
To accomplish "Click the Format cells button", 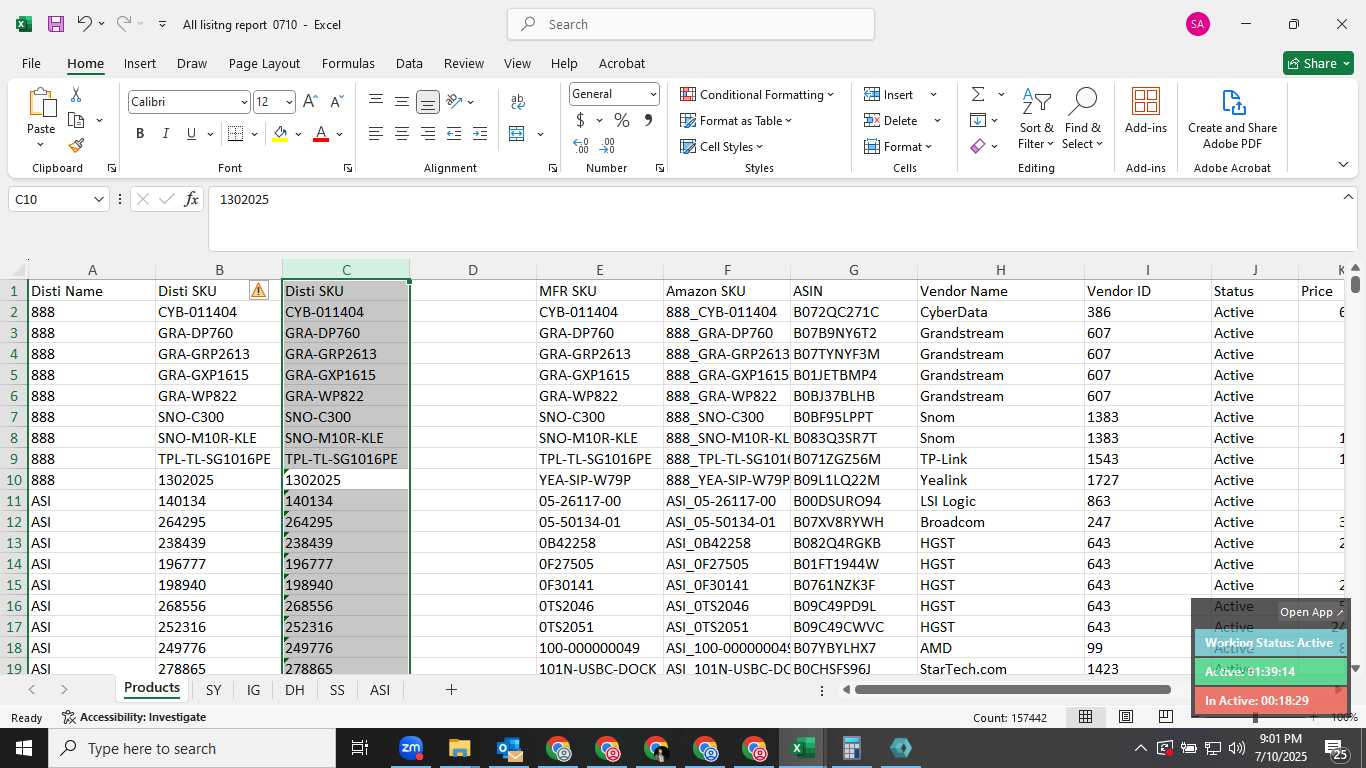I will [x=898, y=146].
